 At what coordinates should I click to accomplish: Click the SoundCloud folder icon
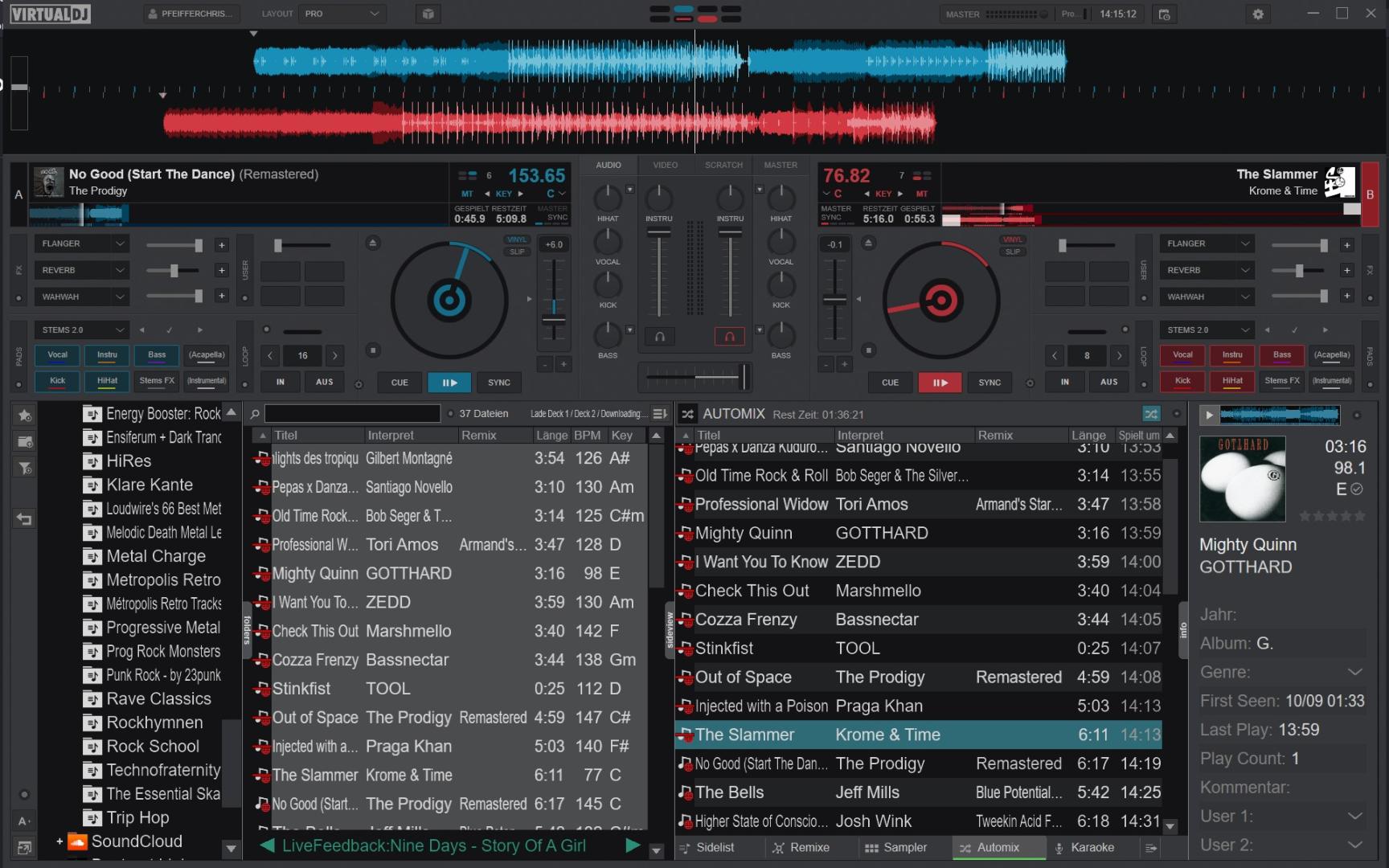(x=77, y=841)
